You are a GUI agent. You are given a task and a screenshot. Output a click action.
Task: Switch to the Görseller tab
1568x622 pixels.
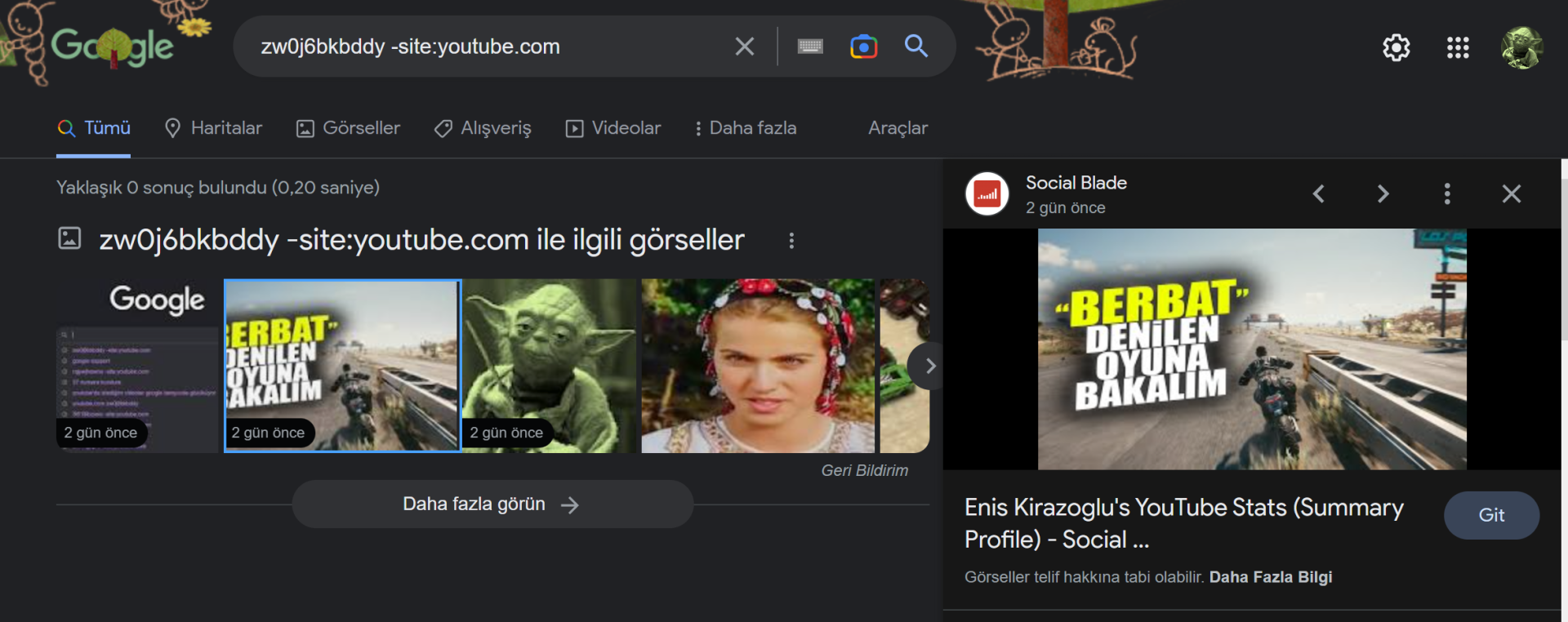(348, 128)
